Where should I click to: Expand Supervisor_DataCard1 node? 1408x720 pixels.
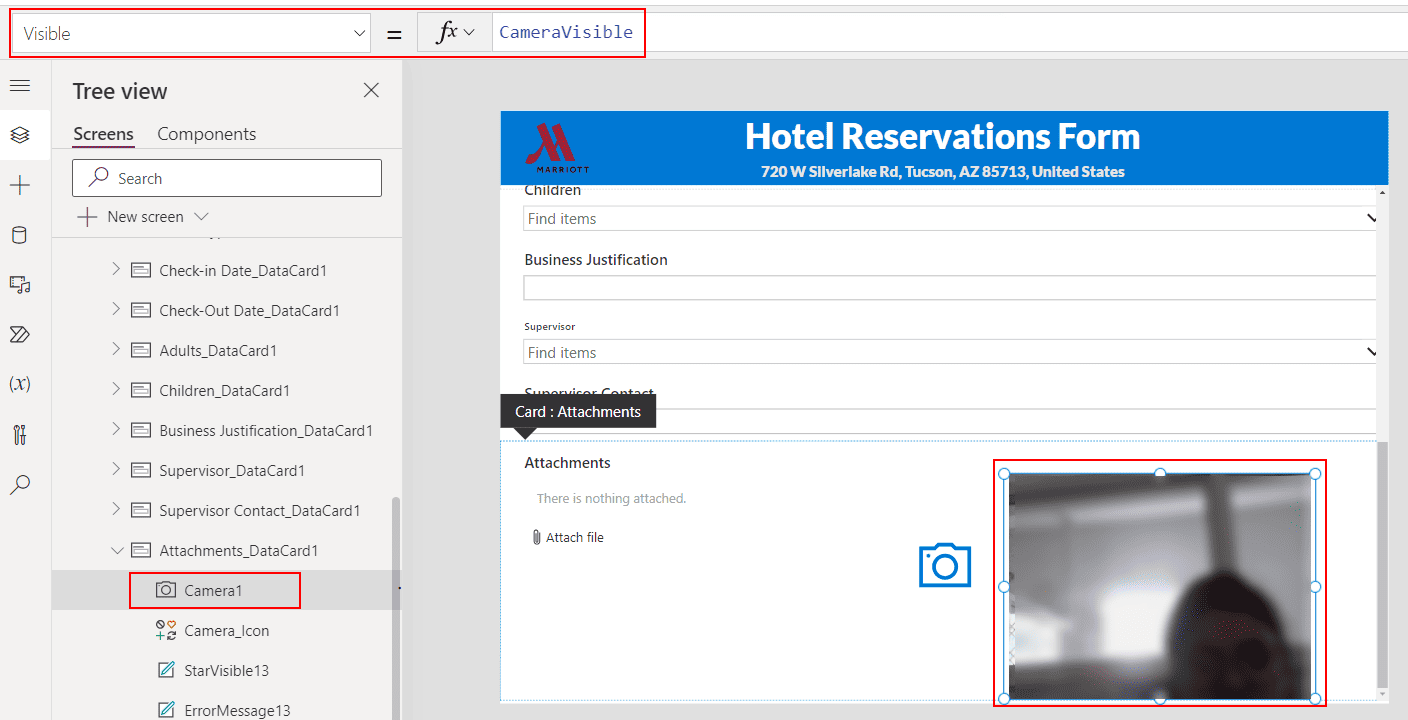click(x=116, y=469)
